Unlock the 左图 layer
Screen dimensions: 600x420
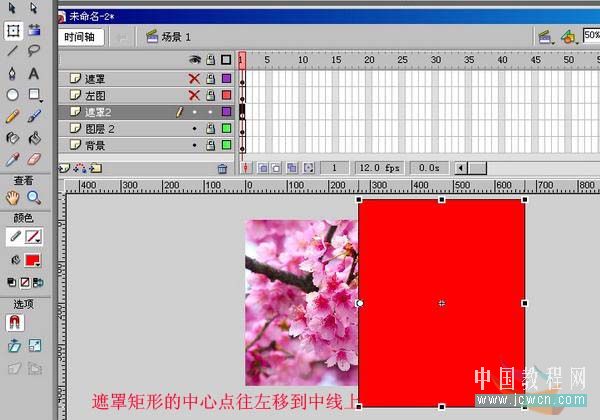[x=210, y=95]
